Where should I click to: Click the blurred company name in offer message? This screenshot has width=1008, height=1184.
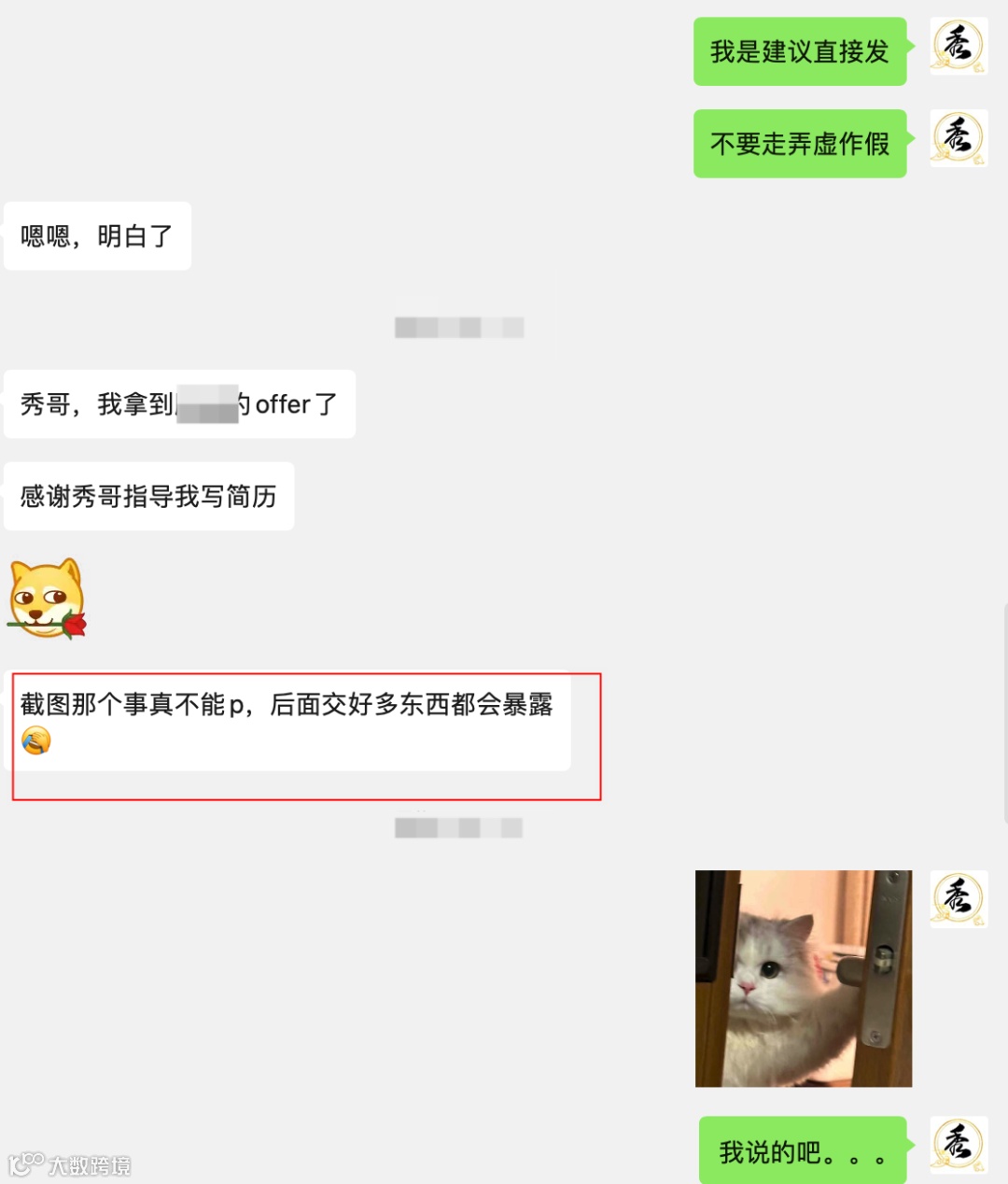(x=207, y=403)
